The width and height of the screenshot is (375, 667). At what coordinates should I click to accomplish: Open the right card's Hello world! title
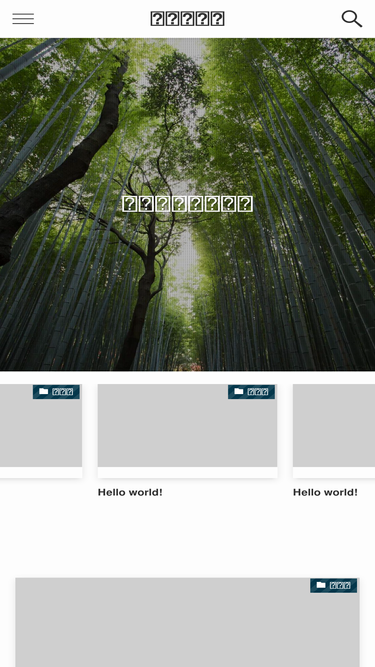pos(325,492)
